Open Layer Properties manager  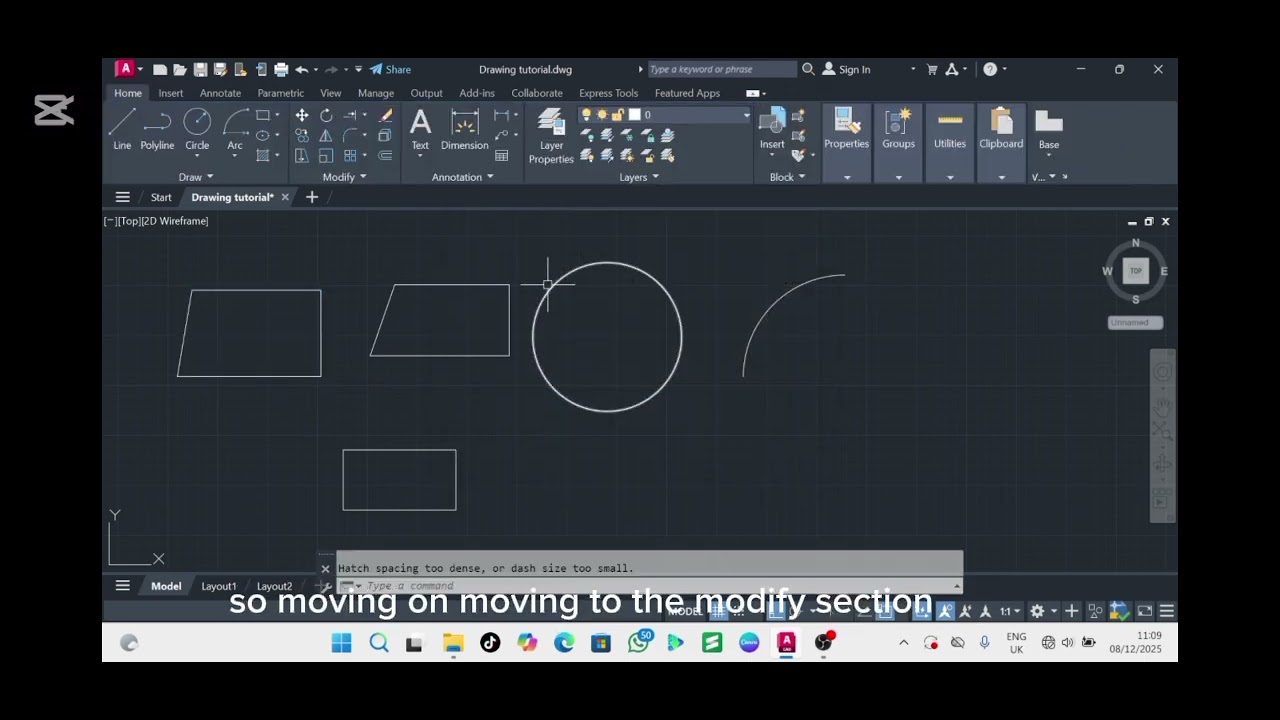(551, 136)
